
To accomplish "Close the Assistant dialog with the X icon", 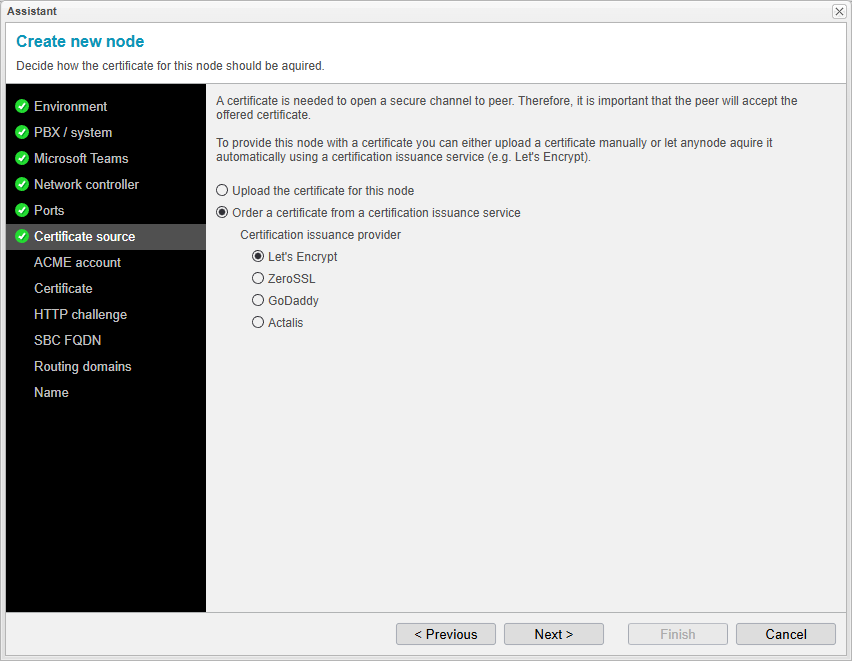I will (x=839, y=11).
